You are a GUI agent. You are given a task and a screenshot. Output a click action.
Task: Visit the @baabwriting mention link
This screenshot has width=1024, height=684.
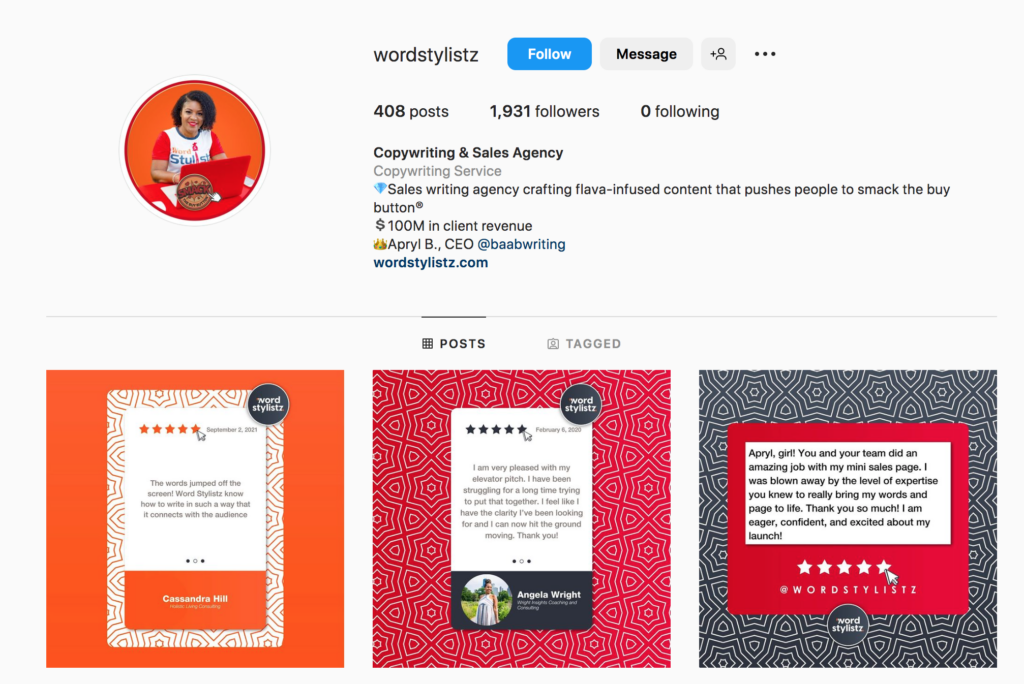tap(521, 244)
